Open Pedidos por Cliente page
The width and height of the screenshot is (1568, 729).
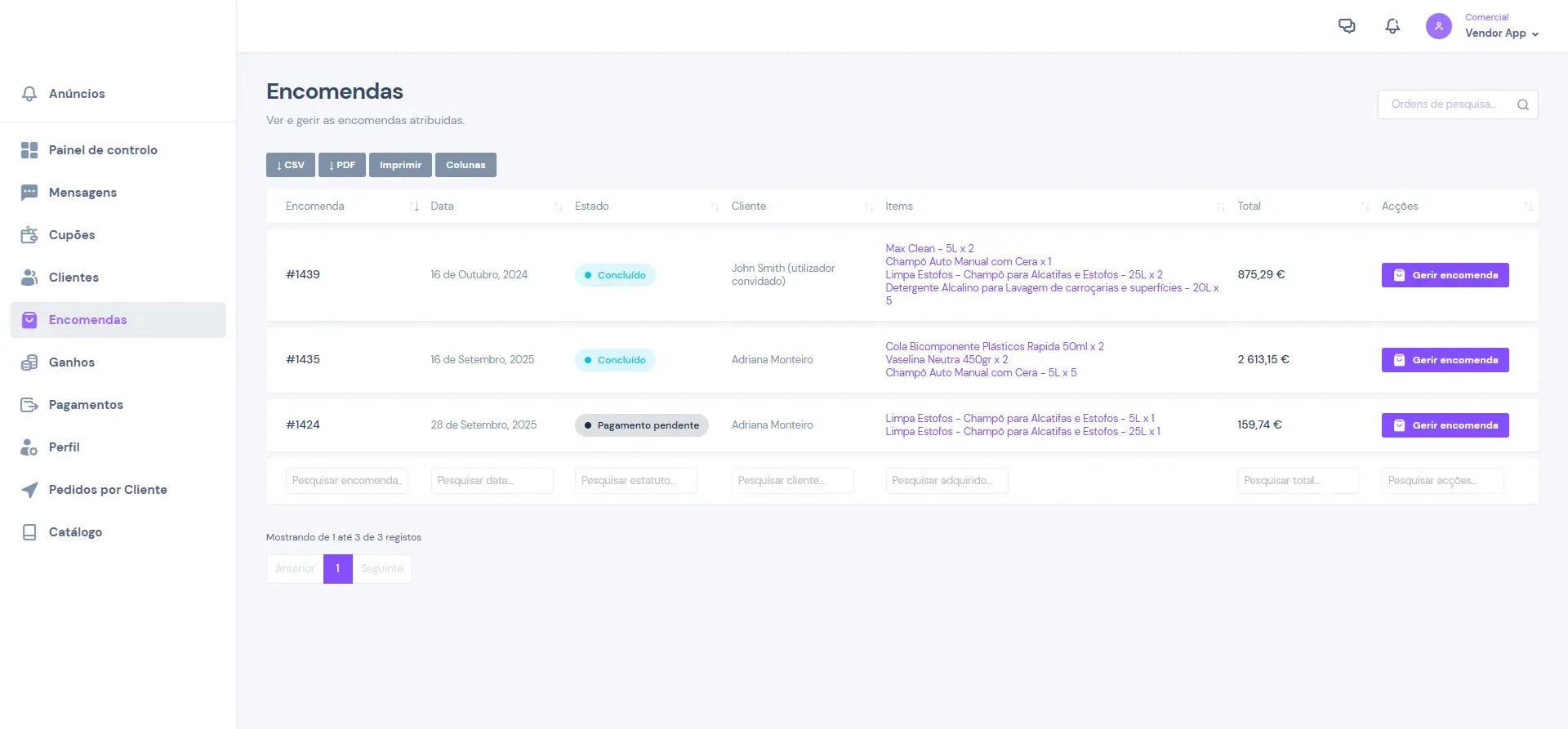[108, 490]
